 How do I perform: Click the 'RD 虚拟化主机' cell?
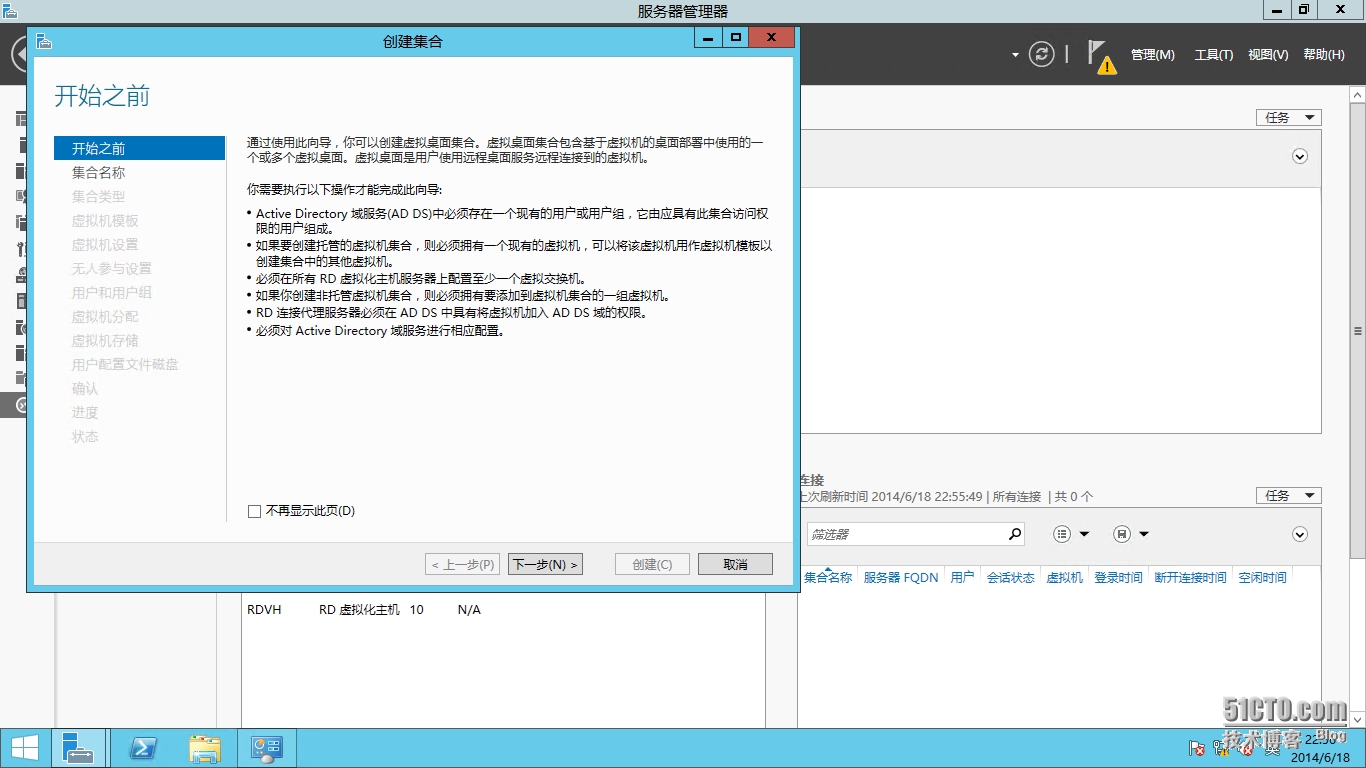[x=359, y=609]
